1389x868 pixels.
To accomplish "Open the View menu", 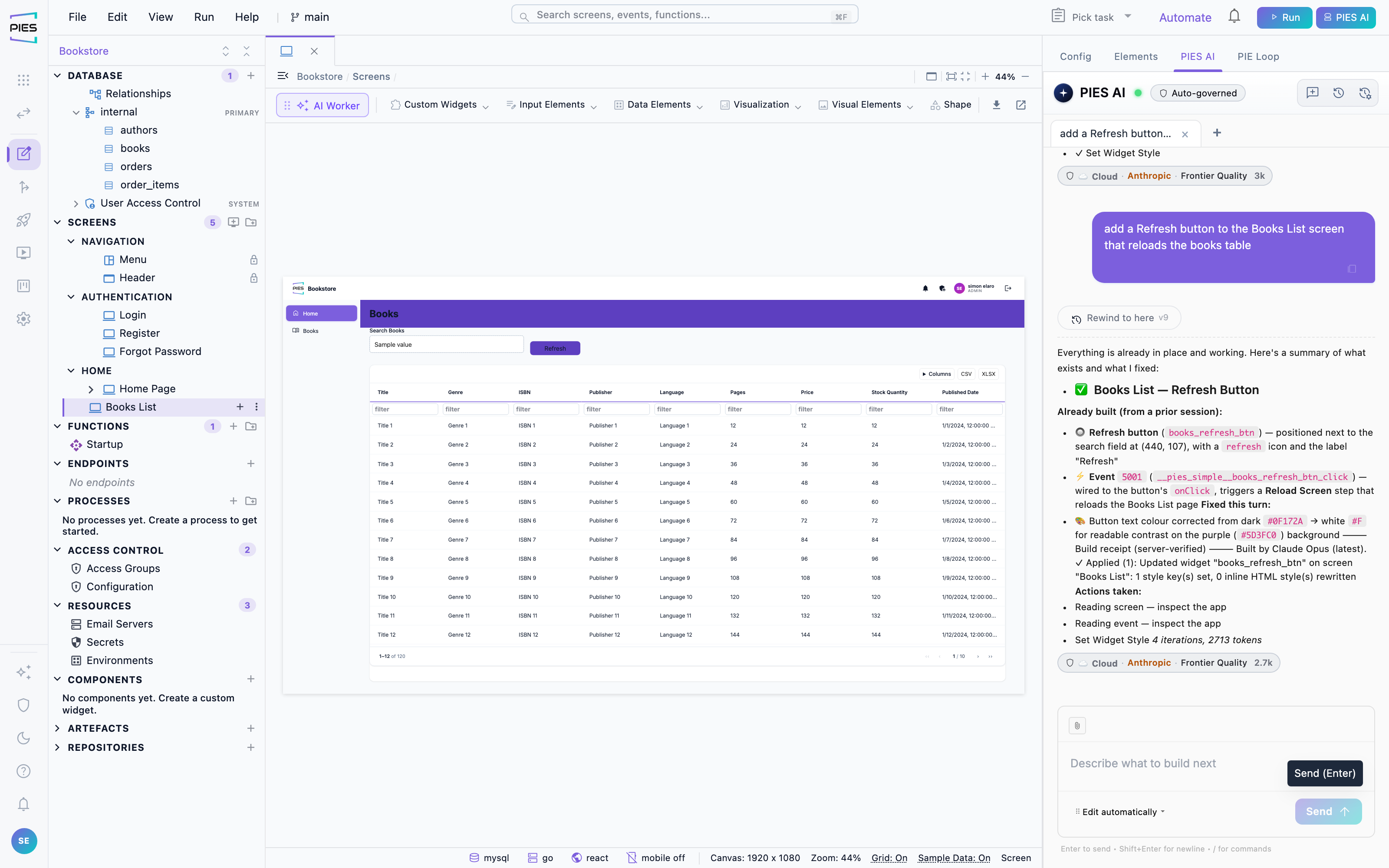I will (161, 17).
